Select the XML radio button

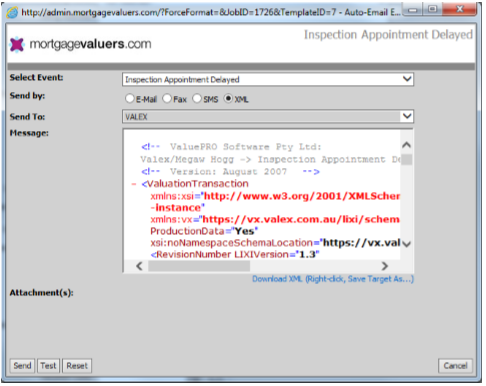click(228, 99)
